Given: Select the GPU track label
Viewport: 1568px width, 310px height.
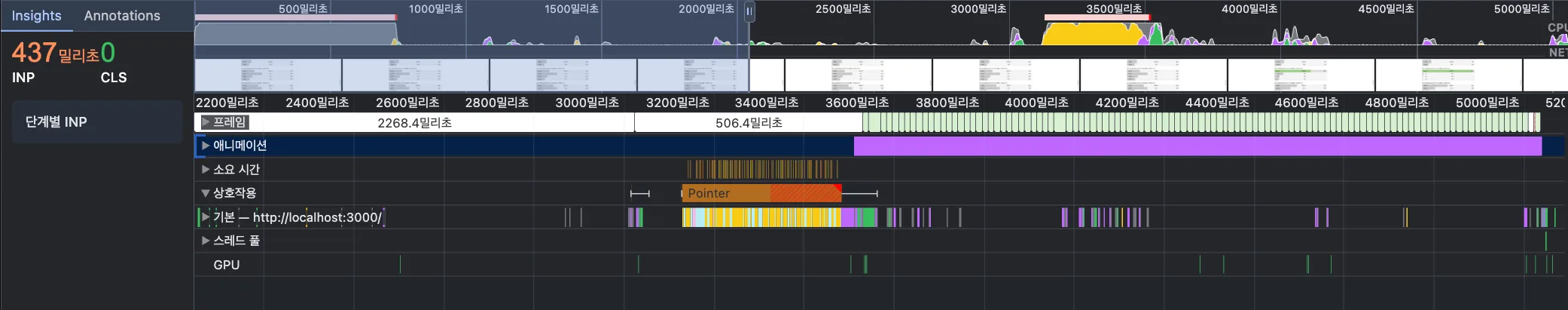Looking at the screenshot, I should [x=226, y=265].
